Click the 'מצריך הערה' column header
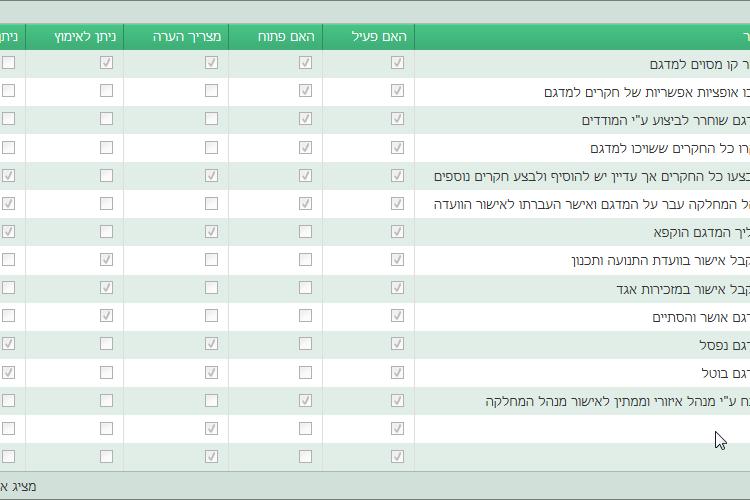The width and height of the screenshot is (750, 500). [x=187, y=37]
